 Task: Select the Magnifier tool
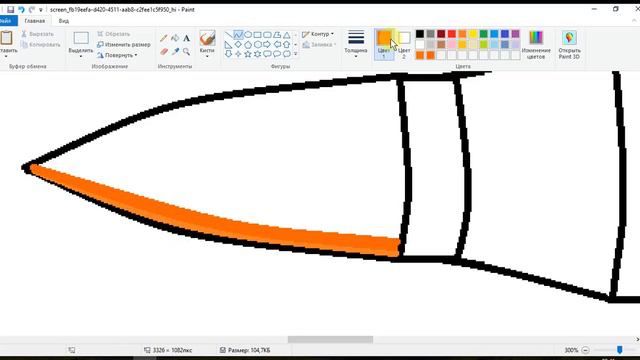coord(187,51)
